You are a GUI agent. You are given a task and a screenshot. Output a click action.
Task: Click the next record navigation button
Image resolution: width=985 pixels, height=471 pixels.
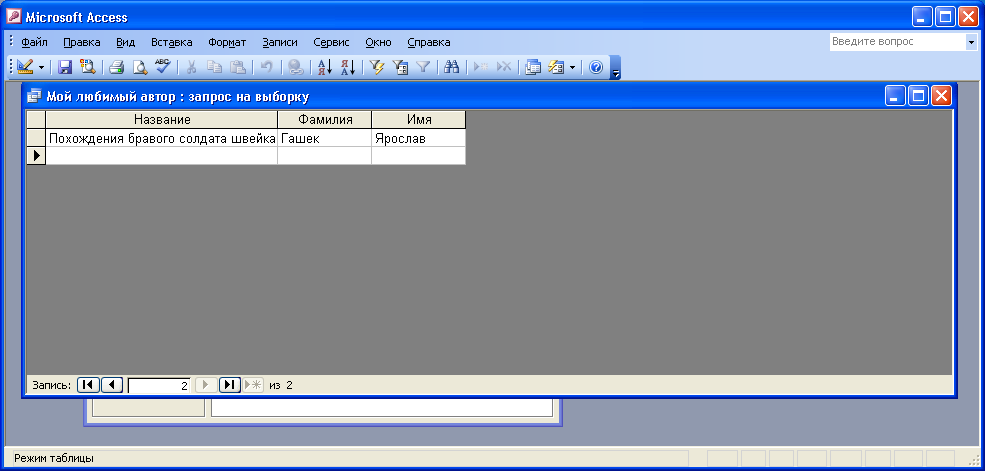click(206, 385)
